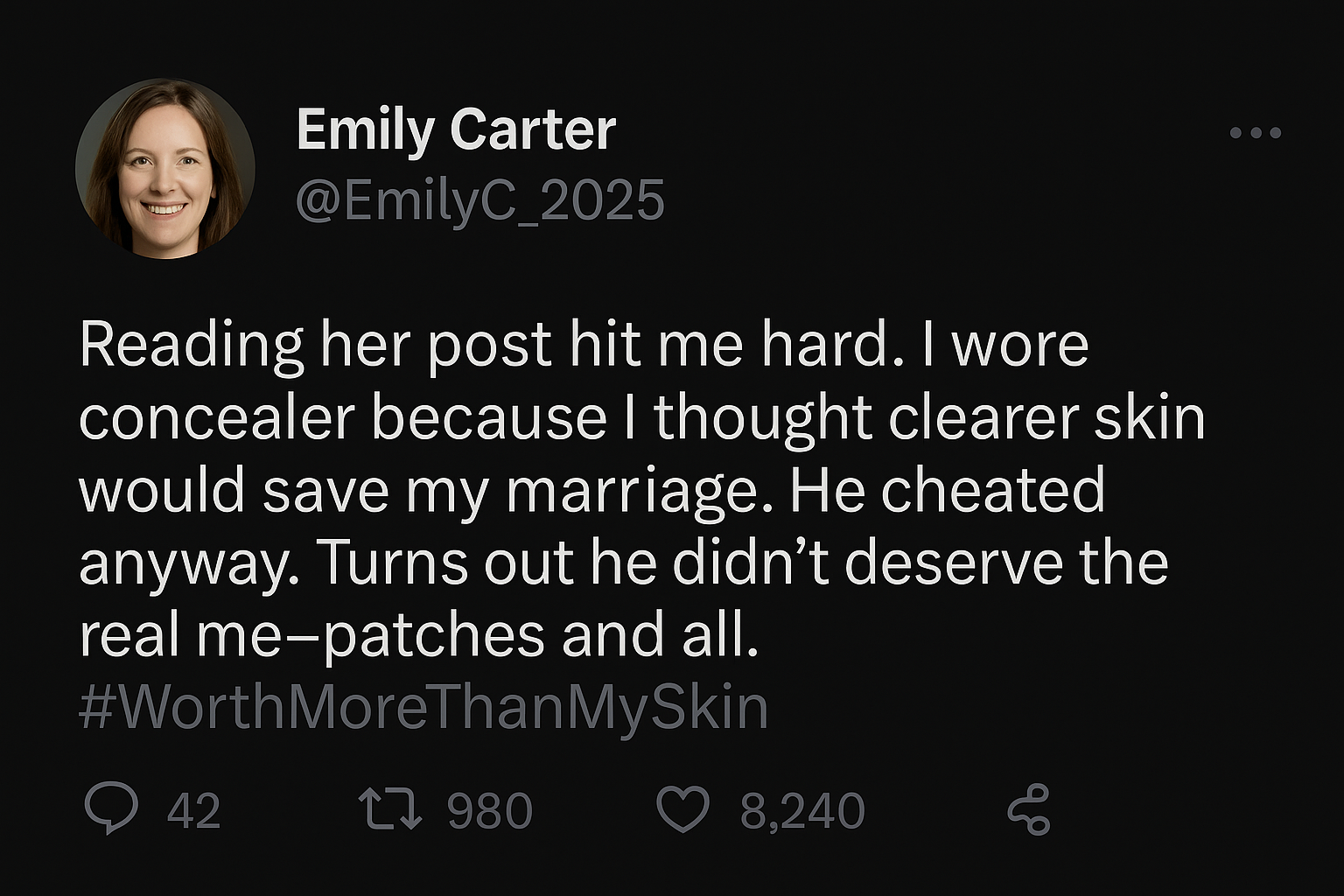1344x896 pixels.
Task: Open Emily Carter's profile picture
Action: click(x=165, y=168)
